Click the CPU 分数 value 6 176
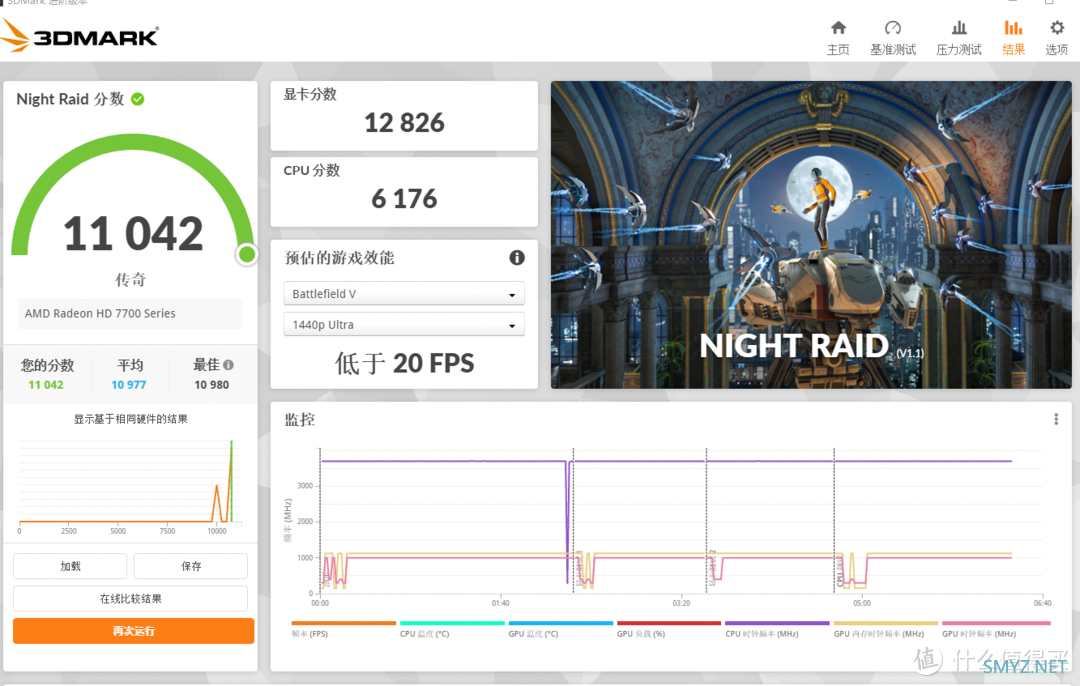Viewport: 1080px width, 686px height. pos(404,199)
